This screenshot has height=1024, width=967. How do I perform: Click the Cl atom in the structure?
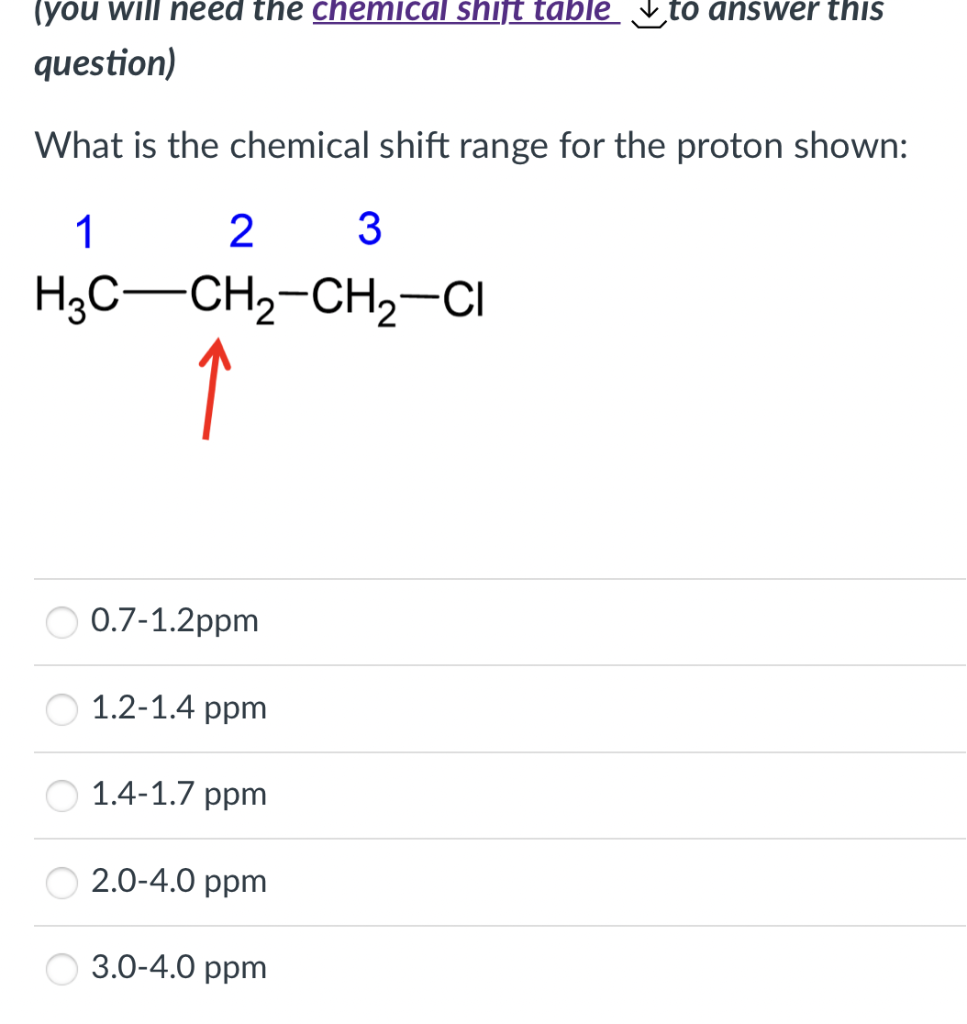[464, 297]
